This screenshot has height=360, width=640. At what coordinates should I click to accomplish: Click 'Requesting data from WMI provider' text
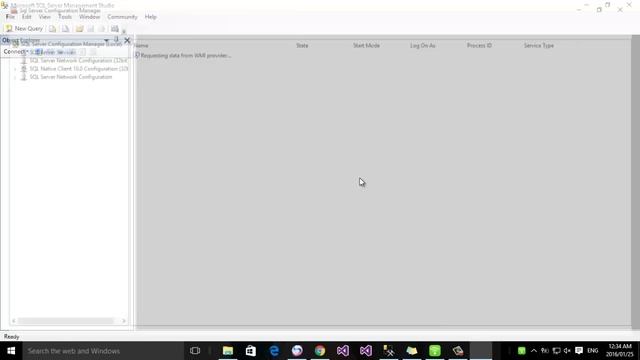[x=186, y=56]
